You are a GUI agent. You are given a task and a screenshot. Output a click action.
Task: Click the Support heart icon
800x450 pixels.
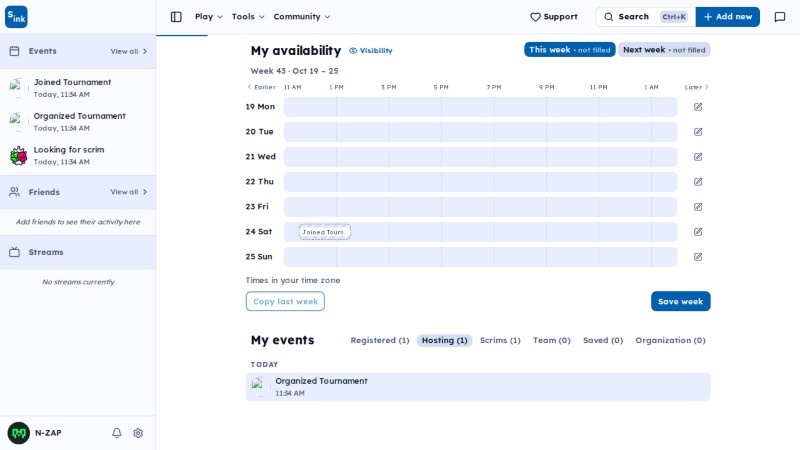[535, 17]
